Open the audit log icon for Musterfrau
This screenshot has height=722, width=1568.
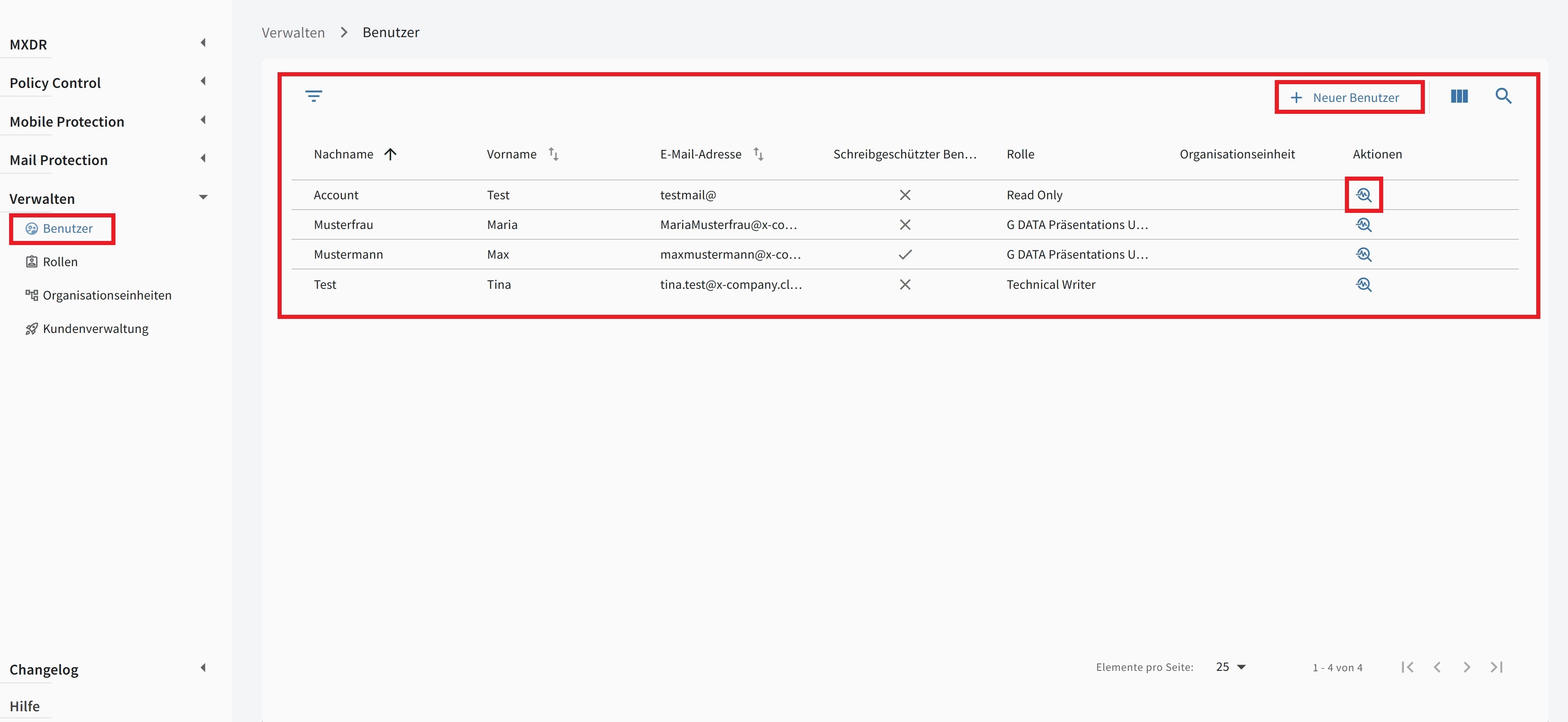(x=1364, y=224)
